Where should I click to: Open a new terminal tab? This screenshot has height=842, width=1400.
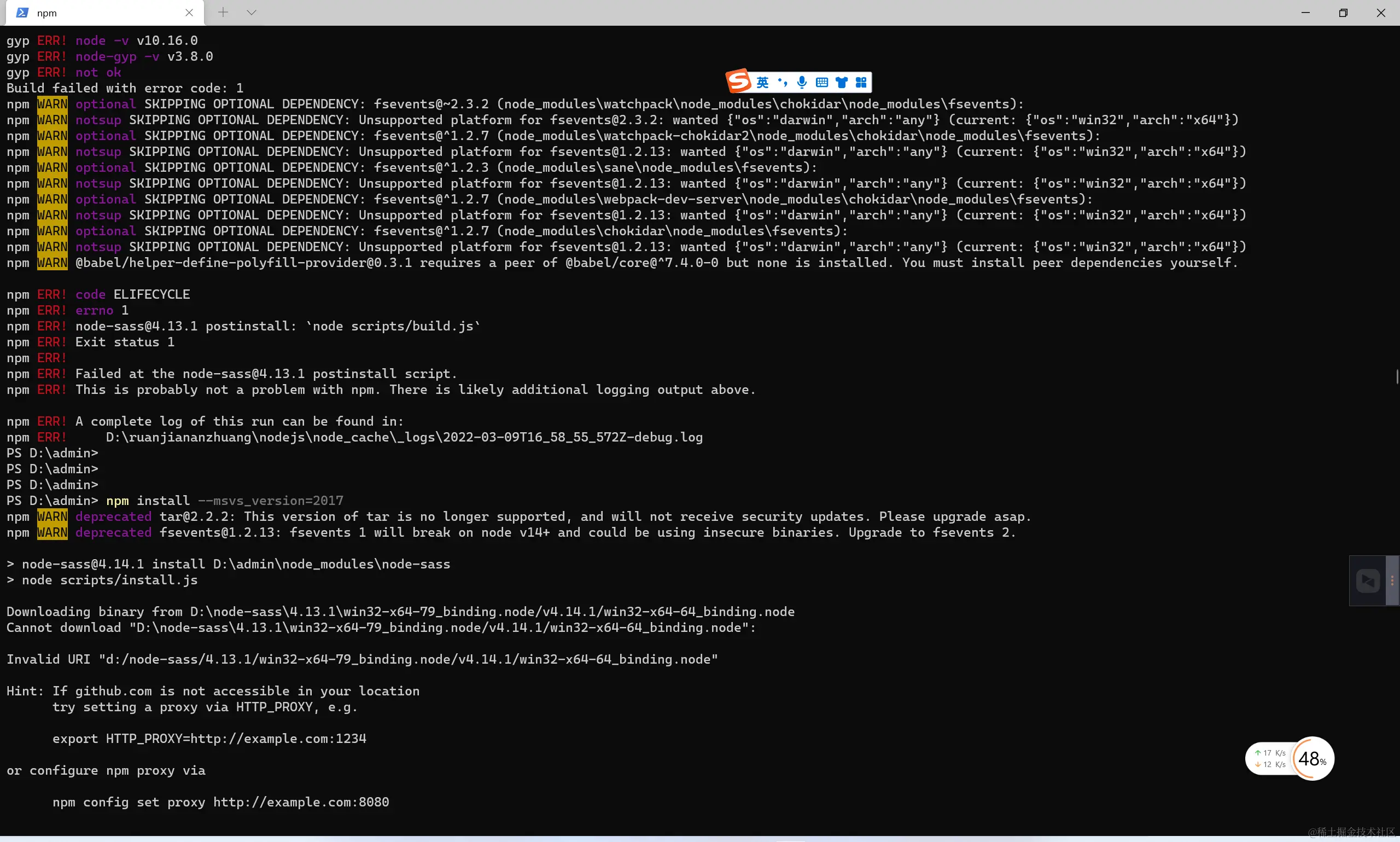pyautogui.click(x=223, y=13)
